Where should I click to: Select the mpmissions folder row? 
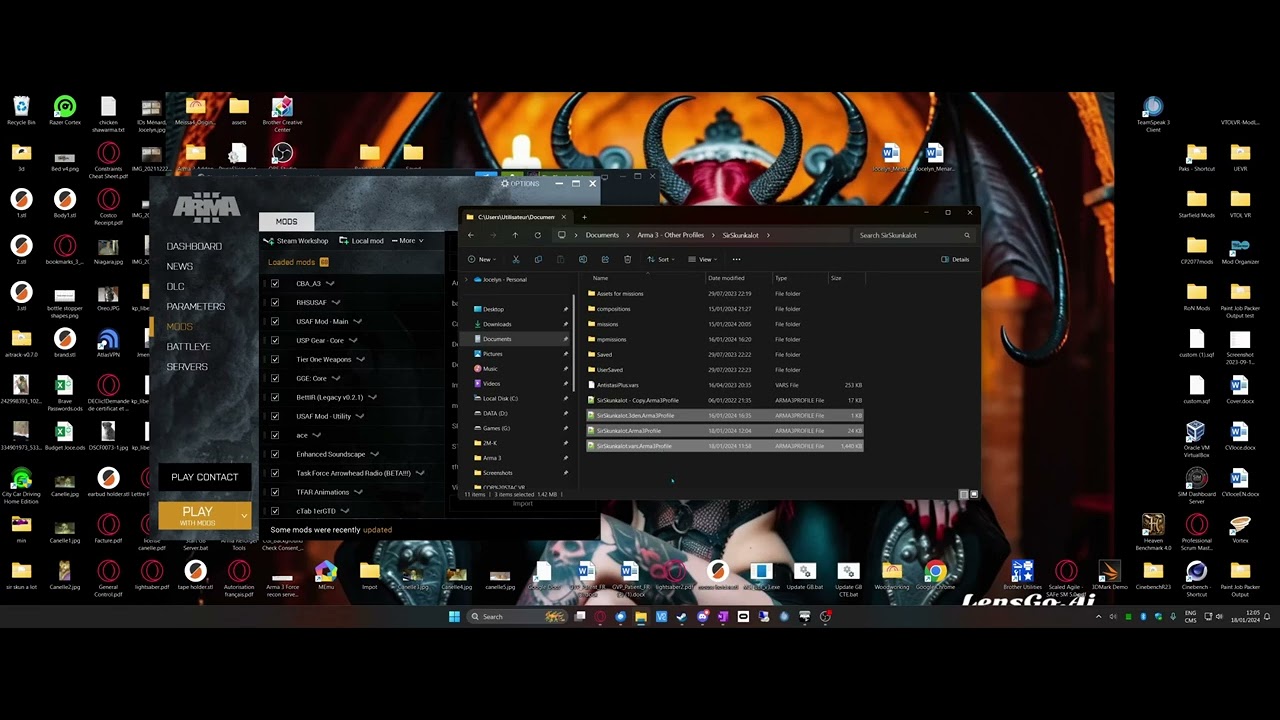(x=725, y=339)
